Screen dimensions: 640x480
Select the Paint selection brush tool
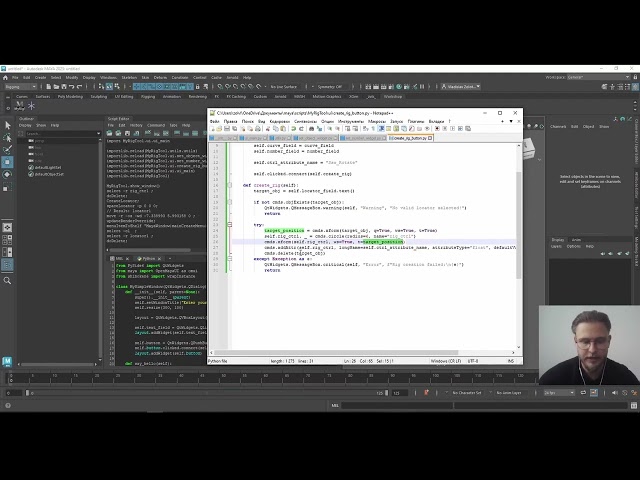click(7, 150)
